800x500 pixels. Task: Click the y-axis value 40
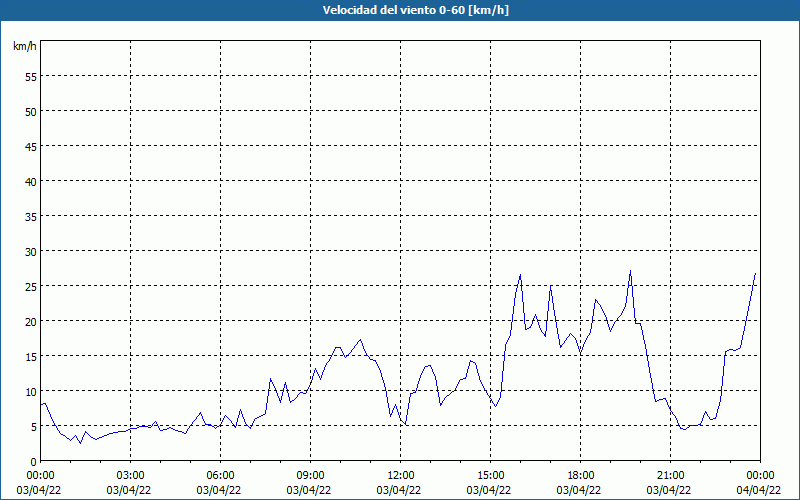[31, 182]
